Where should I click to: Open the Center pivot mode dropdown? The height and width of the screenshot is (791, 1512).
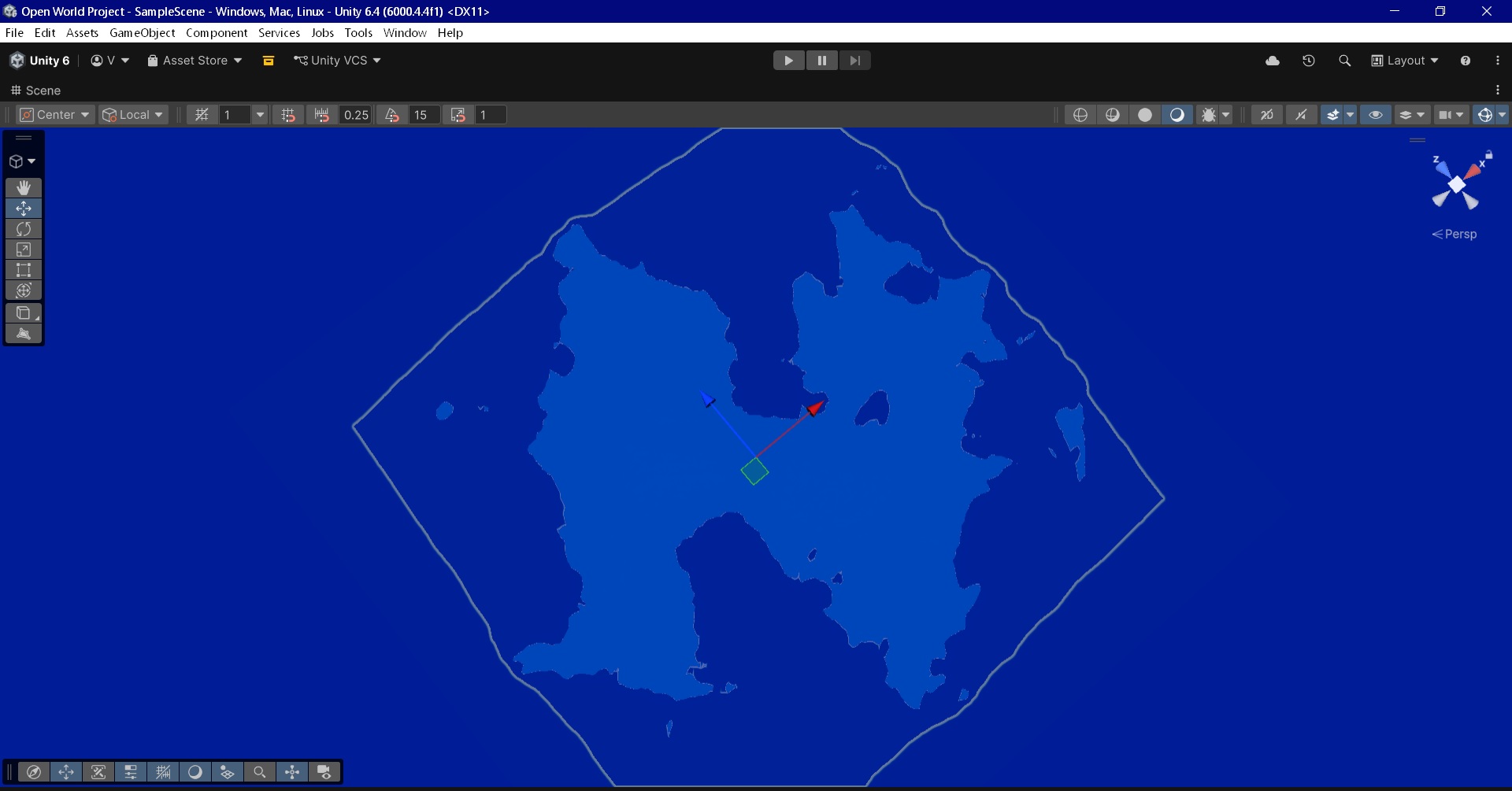pos(55,115)
